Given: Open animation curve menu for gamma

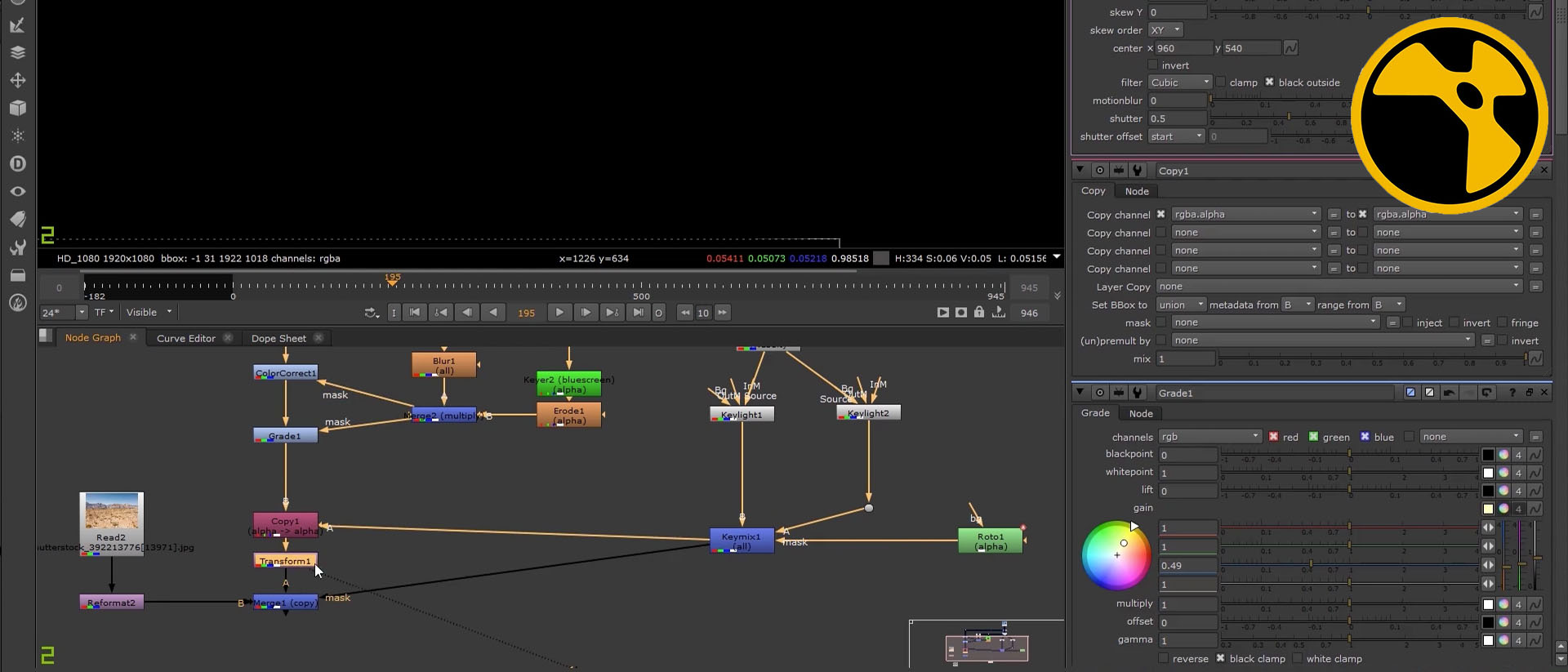Looking at the screenshot, I should (1535, 640).
